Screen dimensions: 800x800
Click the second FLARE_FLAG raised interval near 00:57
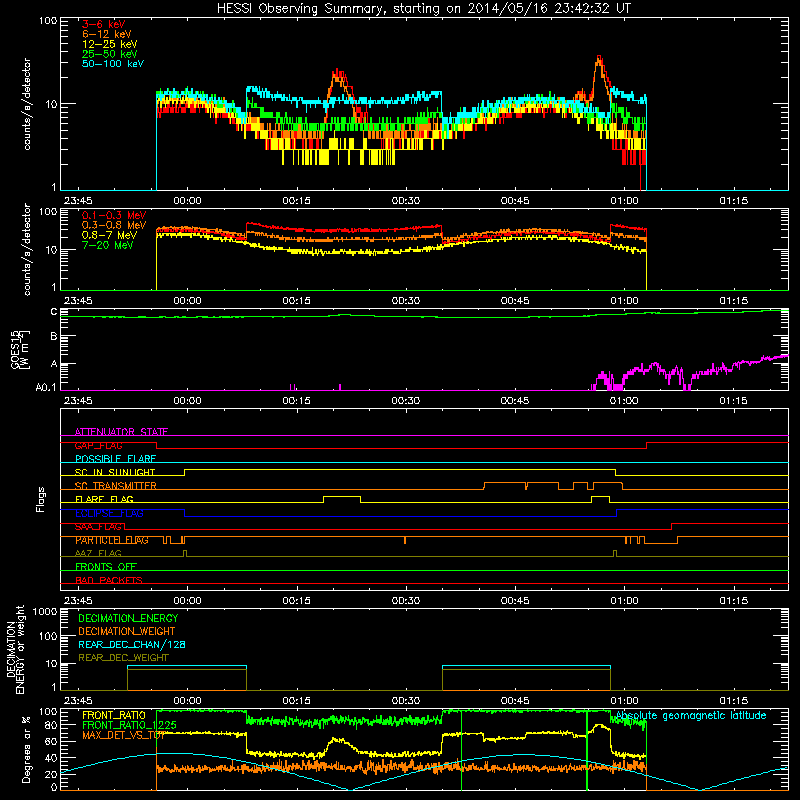pyautogui.click(x=601, y=496)
